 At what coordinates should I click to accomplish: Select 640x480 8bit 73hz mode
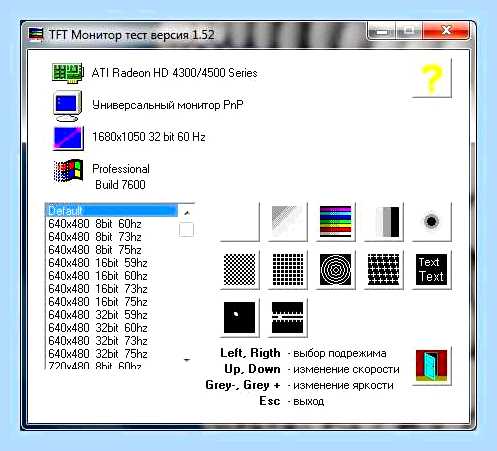pyautogui.click(x=111, y=237)
